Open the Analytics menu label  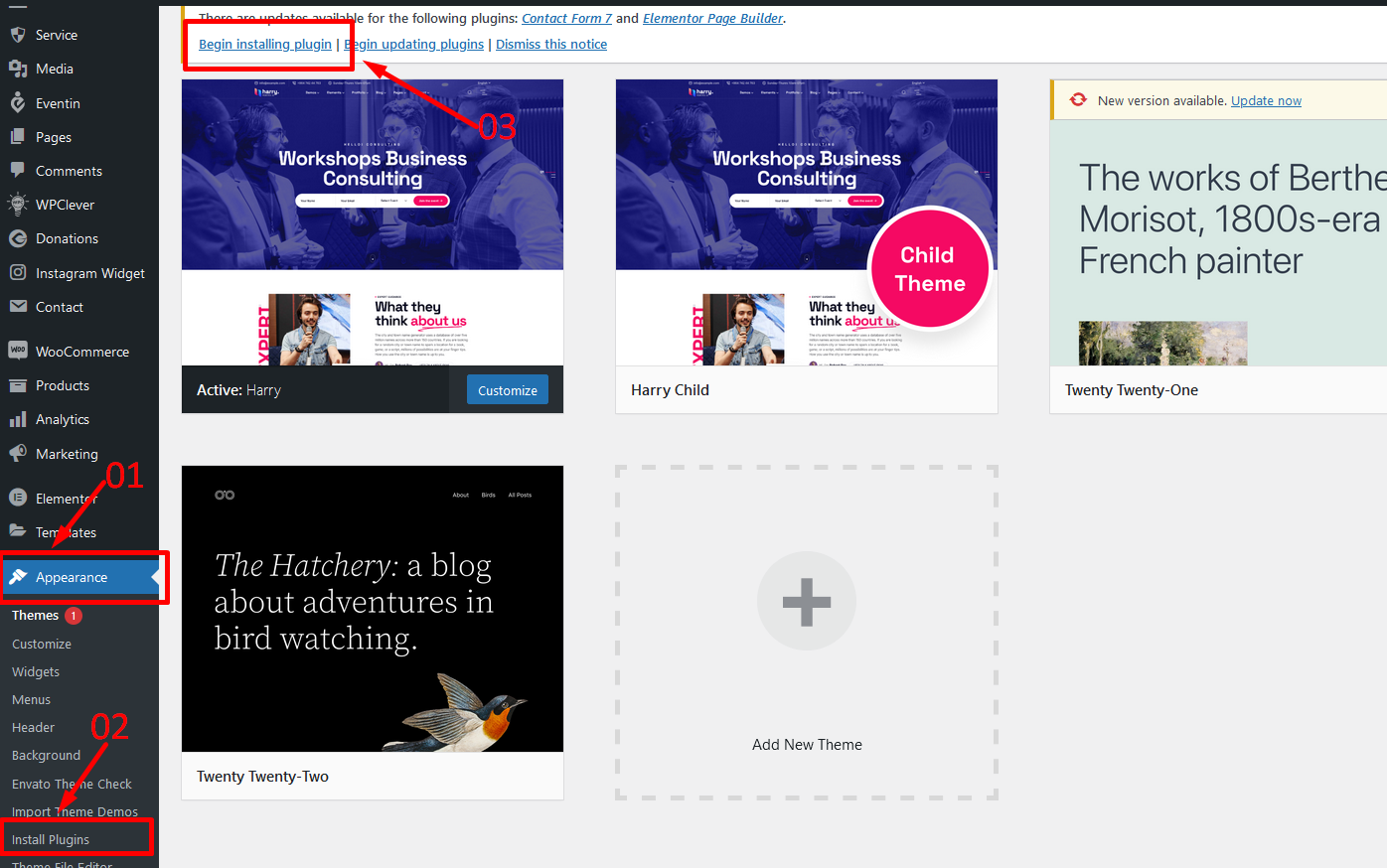coord(63,420)
